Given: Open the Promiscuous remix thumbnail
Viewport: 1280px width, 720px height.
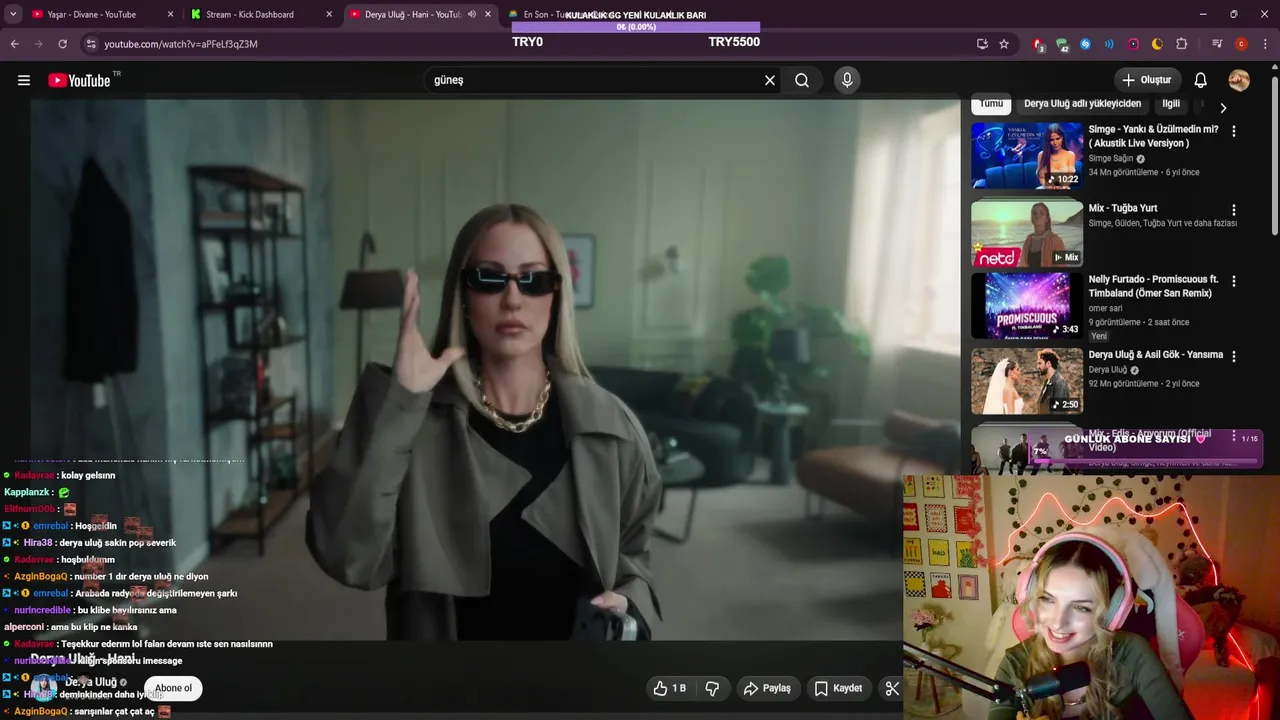Looking at the screenshot, I should (x=1027, y=306).
